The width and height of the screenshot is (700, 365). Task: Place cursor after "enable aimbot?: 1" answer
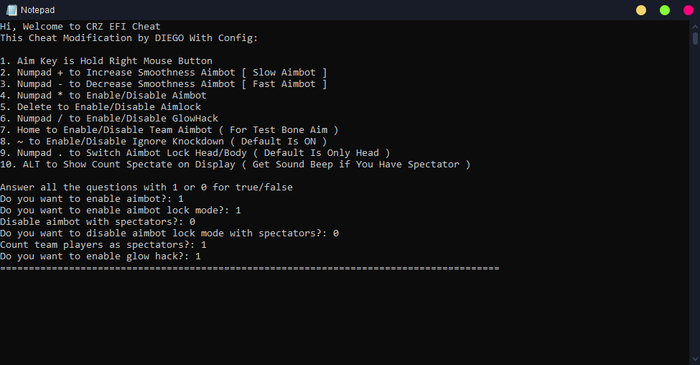tap(184, 199)
